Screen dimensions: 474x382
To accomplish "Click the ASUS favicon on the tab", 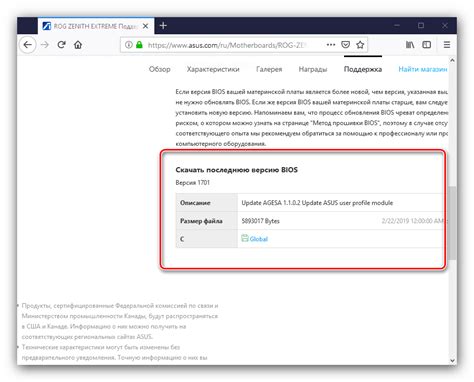I will coord(47,26).
